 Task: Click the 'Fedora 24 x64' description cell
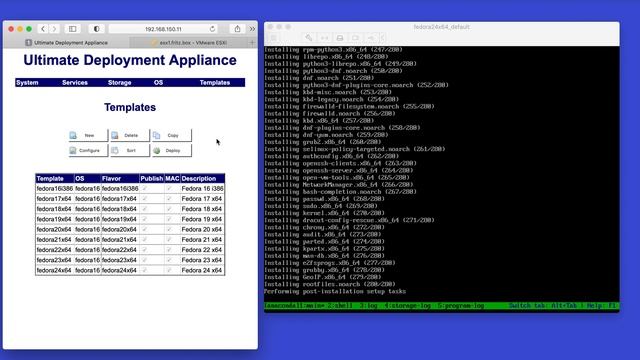[x=202, y=270]
